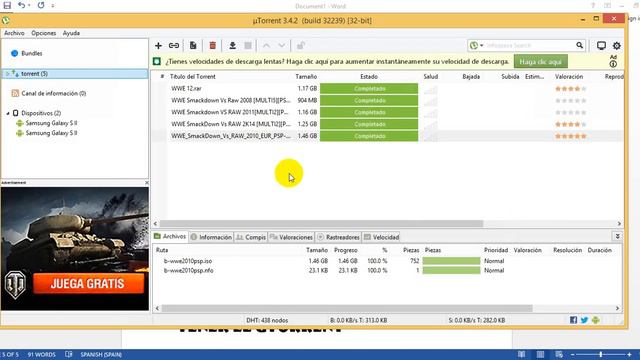Click the torrent list horizontal scrollbar
This screenshot has height=360, width=640.
(x=321, y=224)
